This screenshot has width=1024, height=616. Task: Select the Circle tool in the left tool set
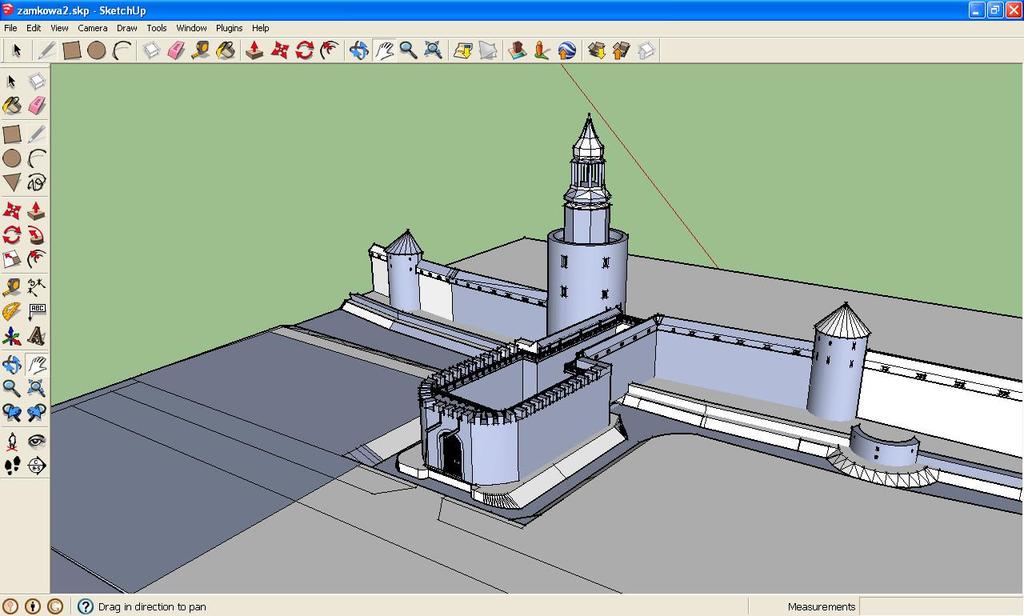(x=12, y=158)
